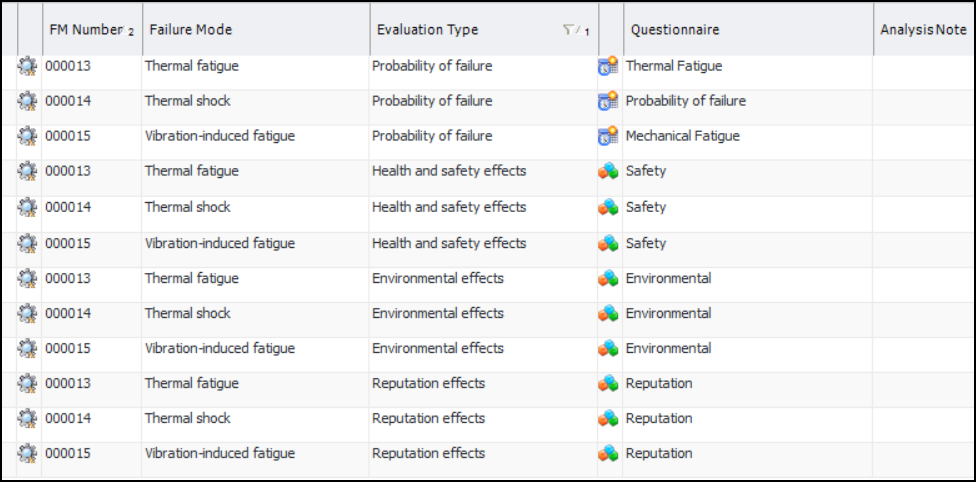
Task: Click the Safety icon in Thermal fatigue row
Action: 608,172
